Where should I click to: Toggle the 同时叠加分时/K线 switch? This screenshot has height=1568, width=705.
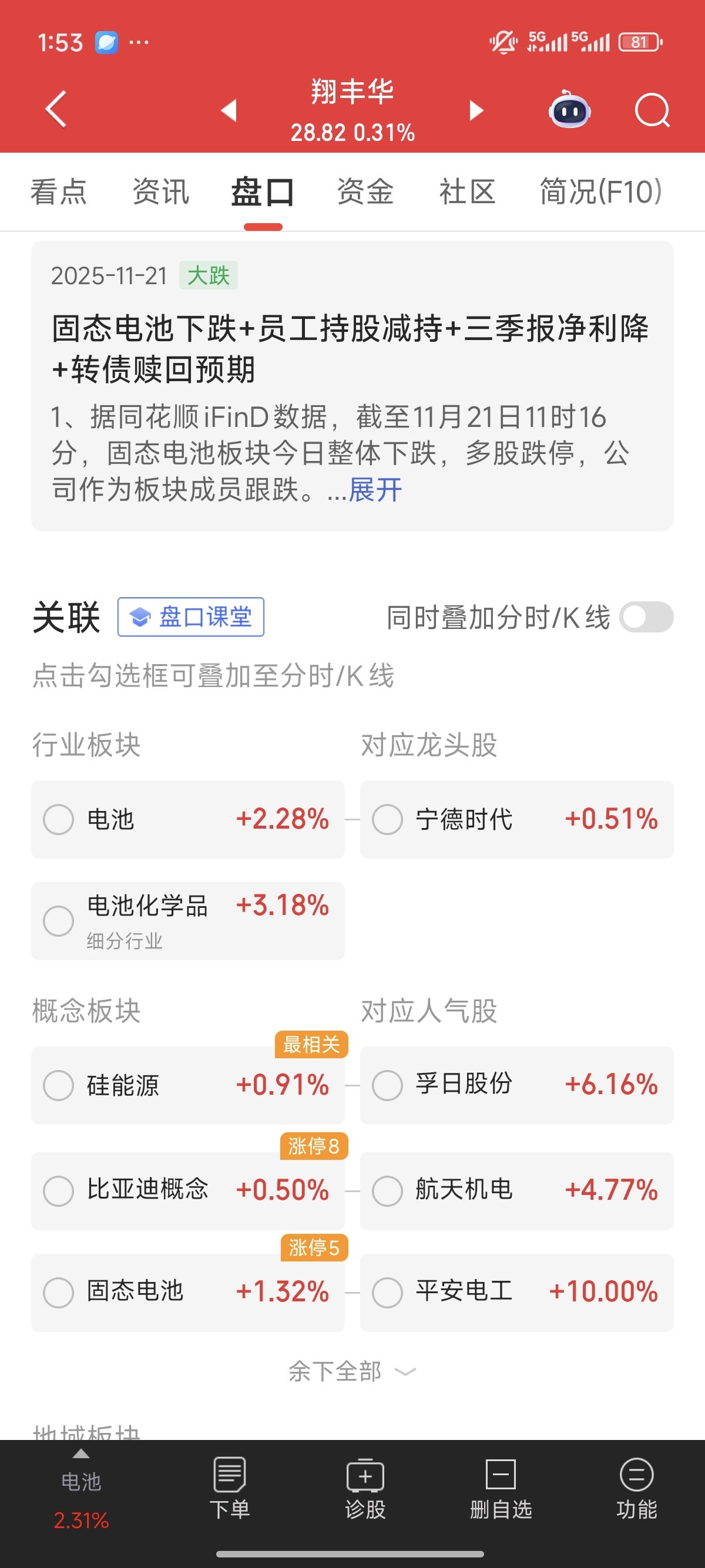(x=647, y=617)
